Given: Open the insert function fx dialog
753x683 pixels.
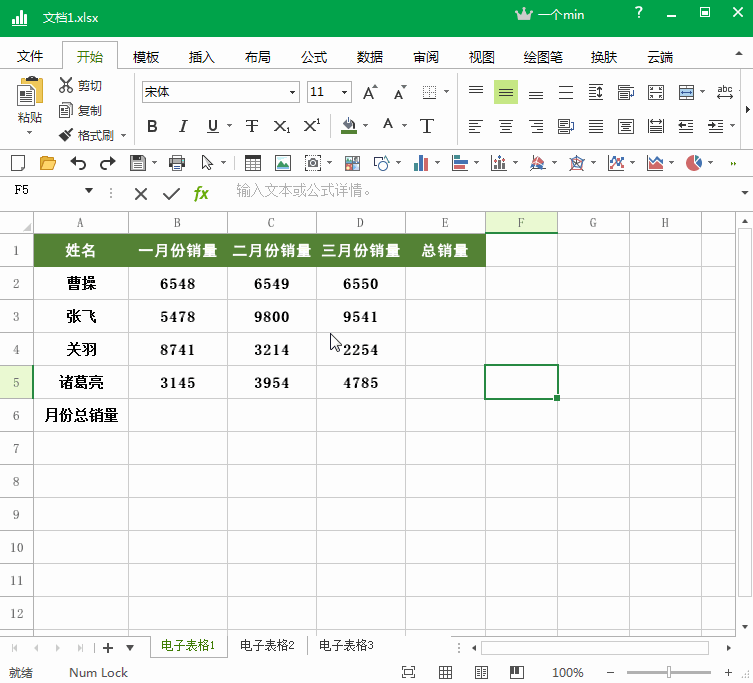Looking at the screenshot, I should coord(201,194).
